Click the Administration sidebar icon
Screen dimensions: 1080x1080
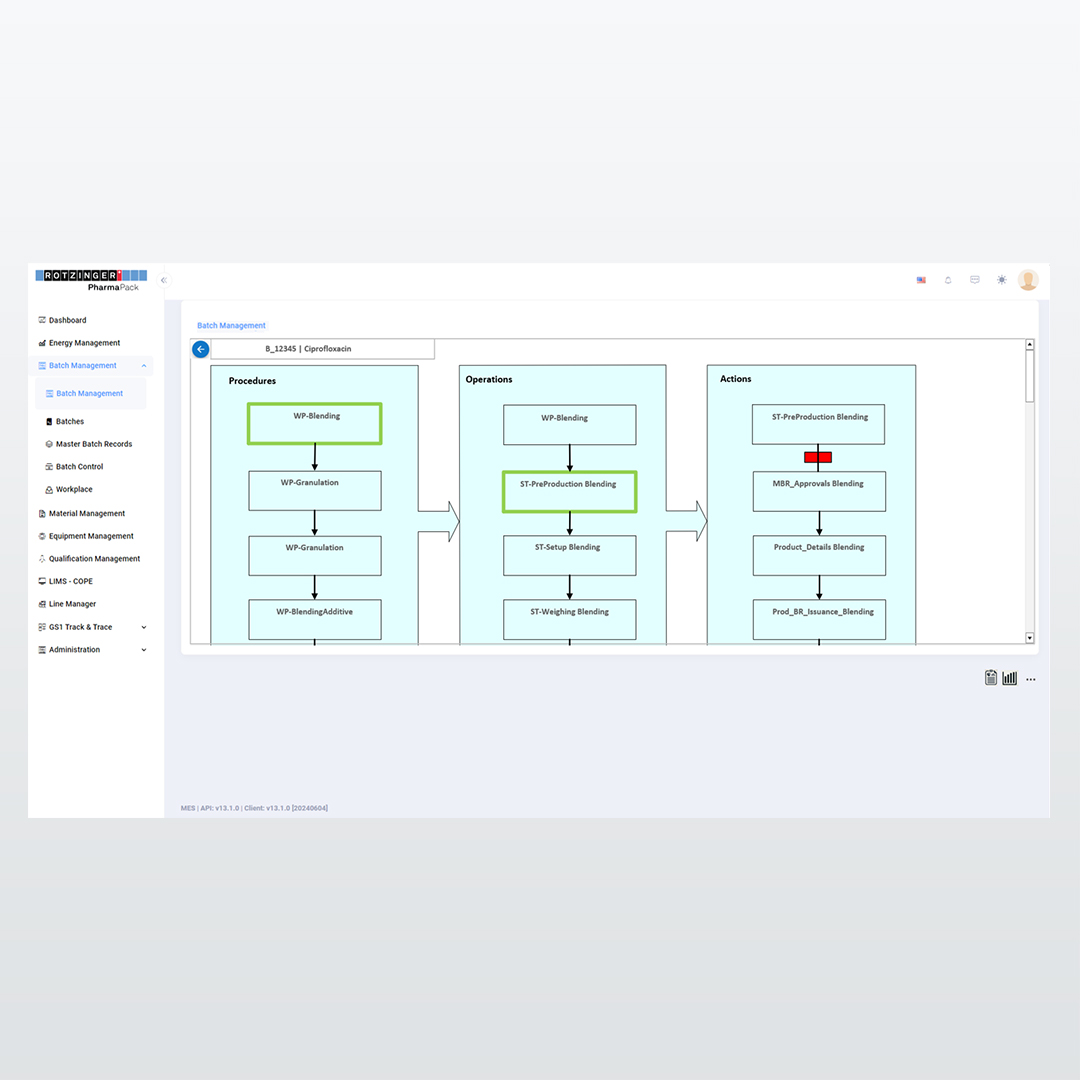42,650
